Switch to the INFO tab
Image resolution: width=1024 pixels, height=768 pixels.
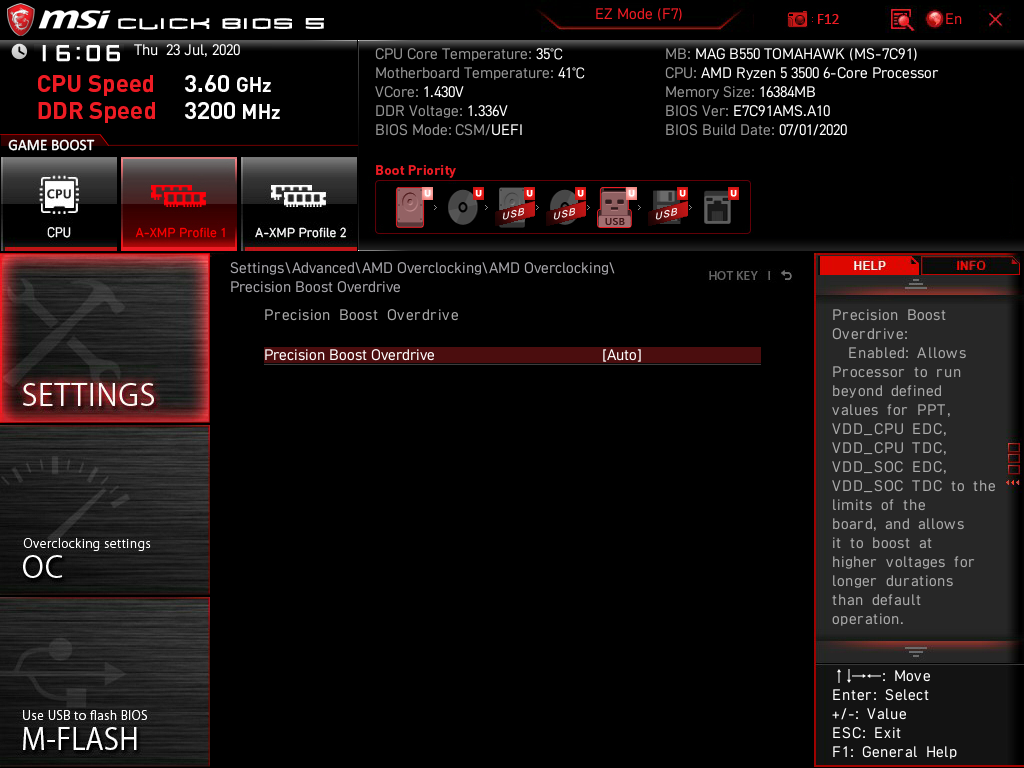970,266
